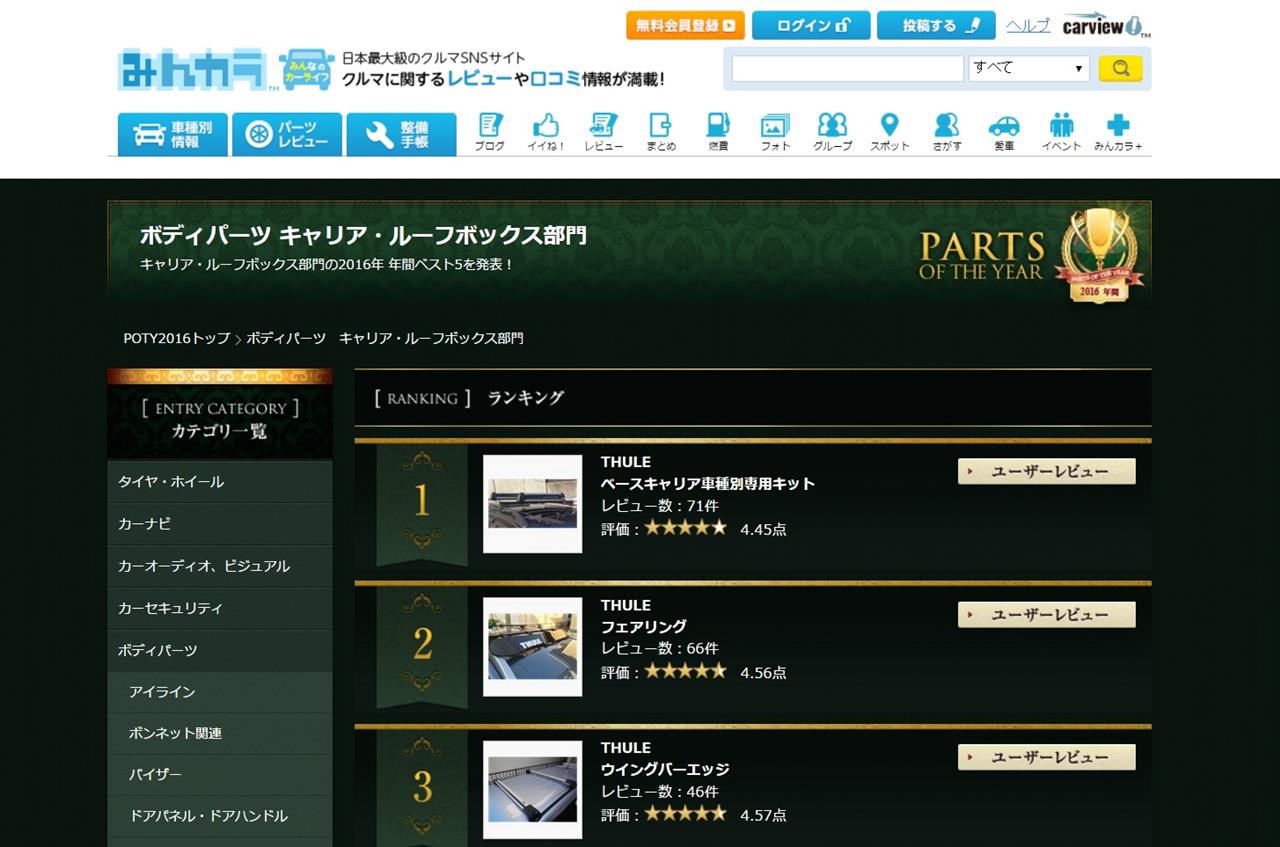Select カーオーディオ、ビジュアル category

[x=220, y=565]
